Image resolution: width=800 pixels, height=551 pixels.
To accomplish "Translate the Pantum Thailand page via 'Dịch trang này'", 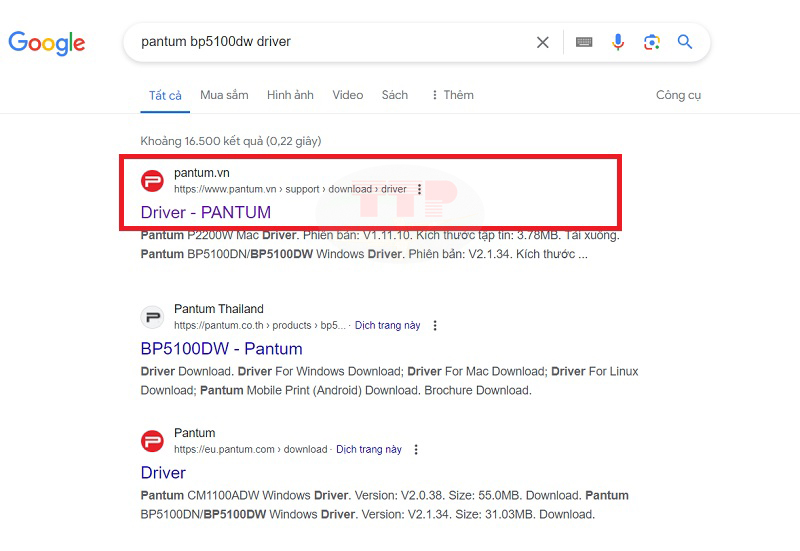I will (387, 325).
